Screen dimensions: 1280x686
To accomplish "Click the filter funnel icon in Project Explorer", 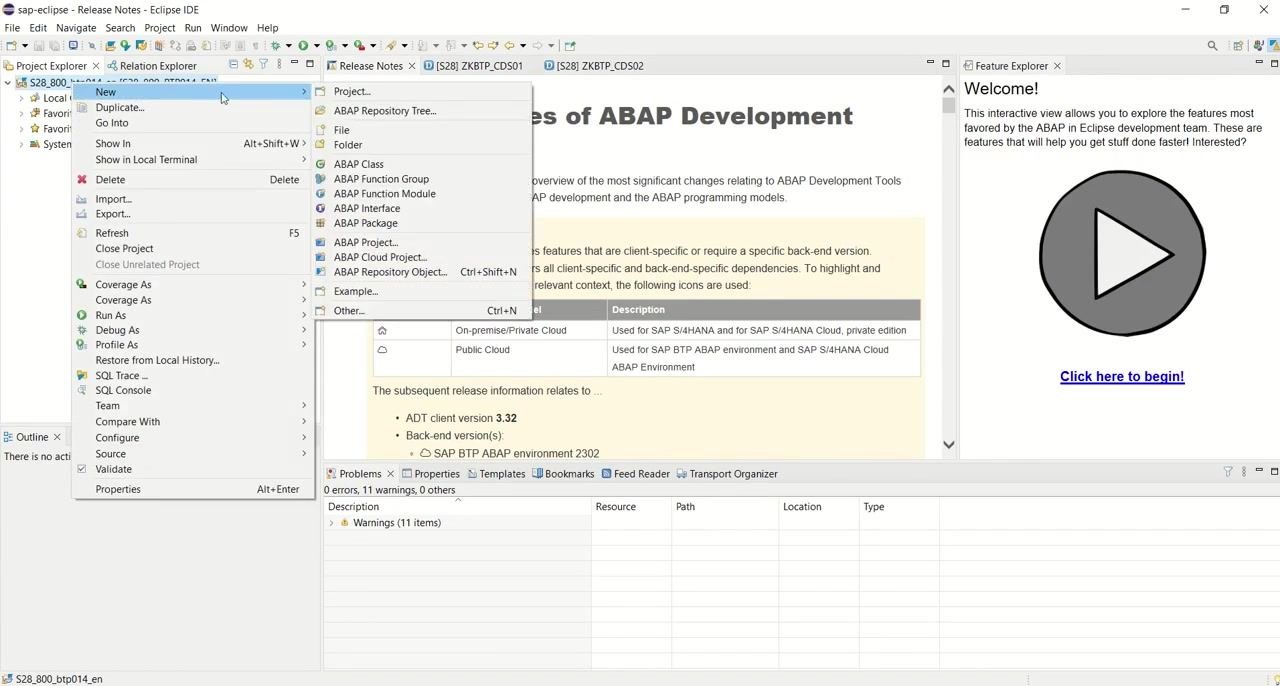I will (x=264, y=65).
